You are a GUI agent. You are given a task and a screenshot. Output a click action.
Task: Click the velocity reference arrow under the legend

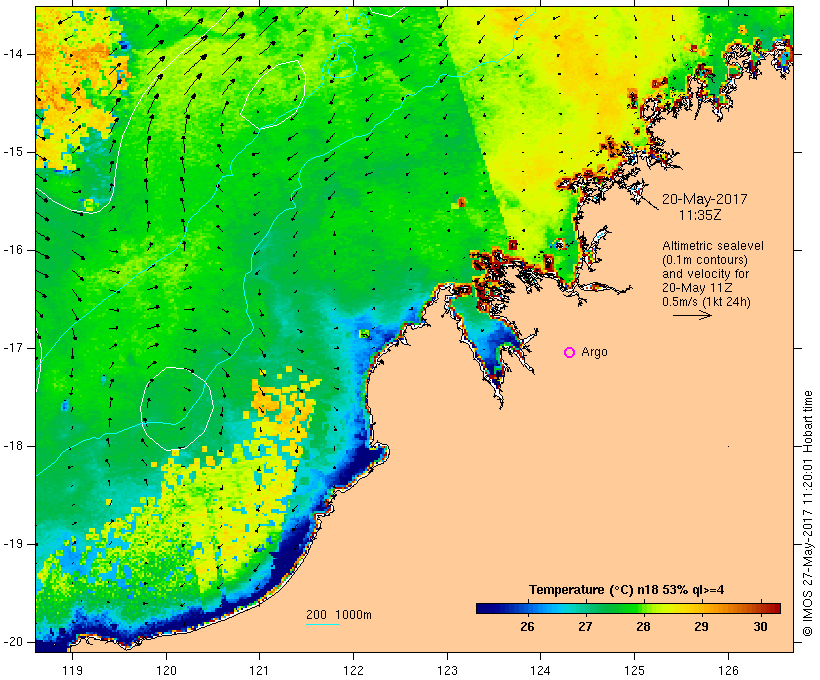692,315
